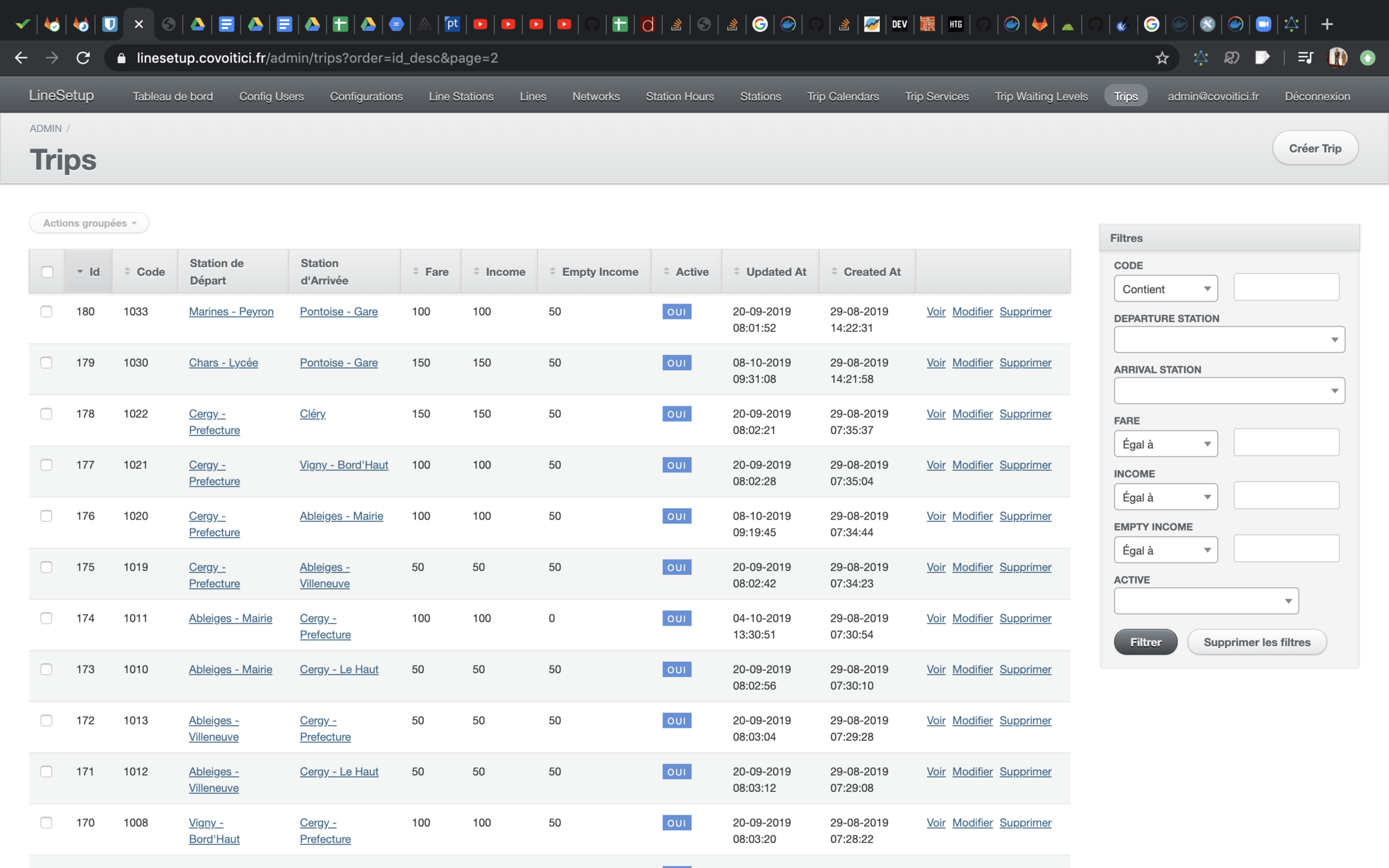The height and width of the screenshot is (868, 1389).
Task: Switch to the GitLab fox tab
Action: (1039, 24)
